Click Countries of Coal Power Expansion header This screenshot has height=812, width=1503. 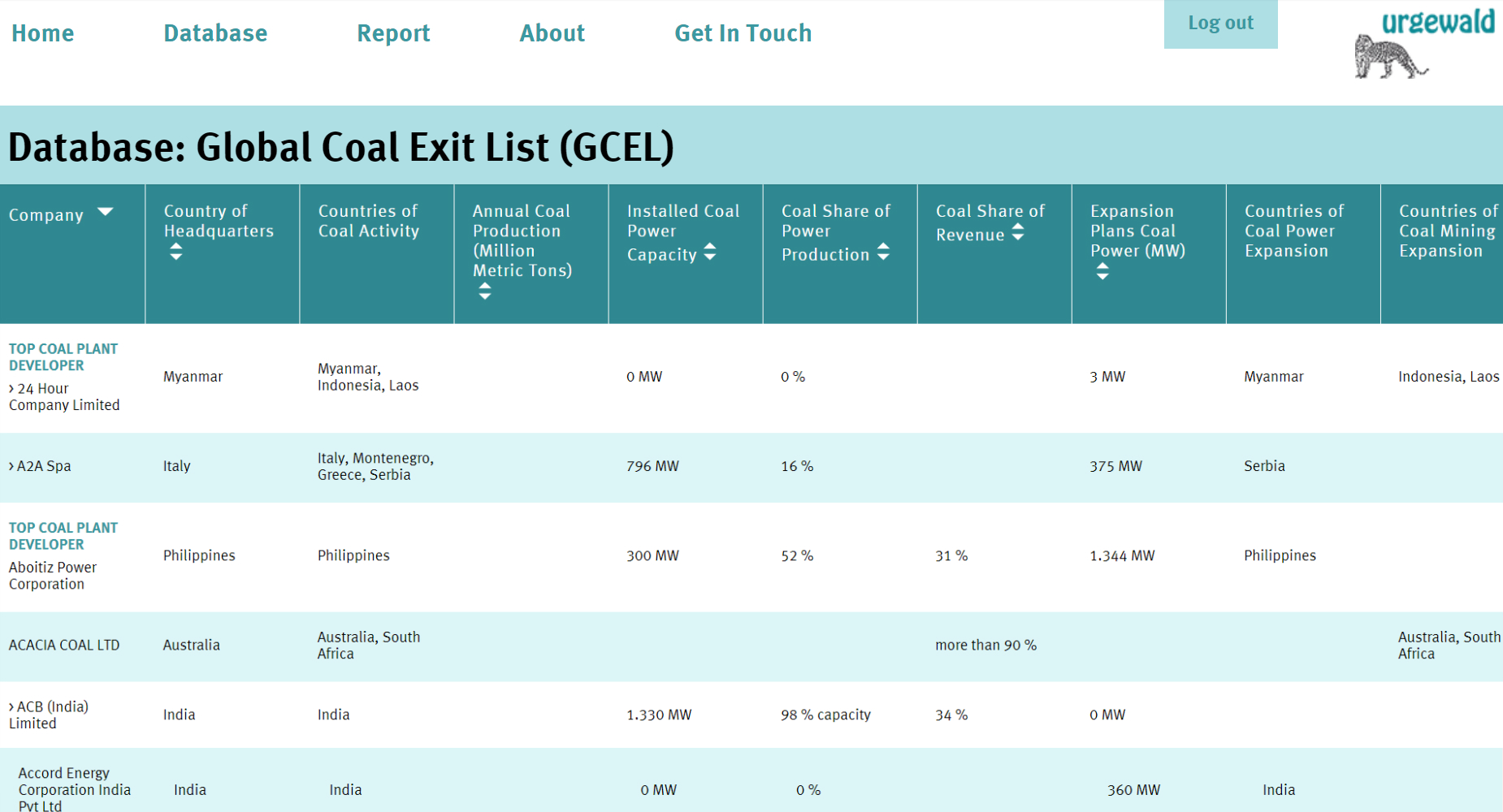1294,231
